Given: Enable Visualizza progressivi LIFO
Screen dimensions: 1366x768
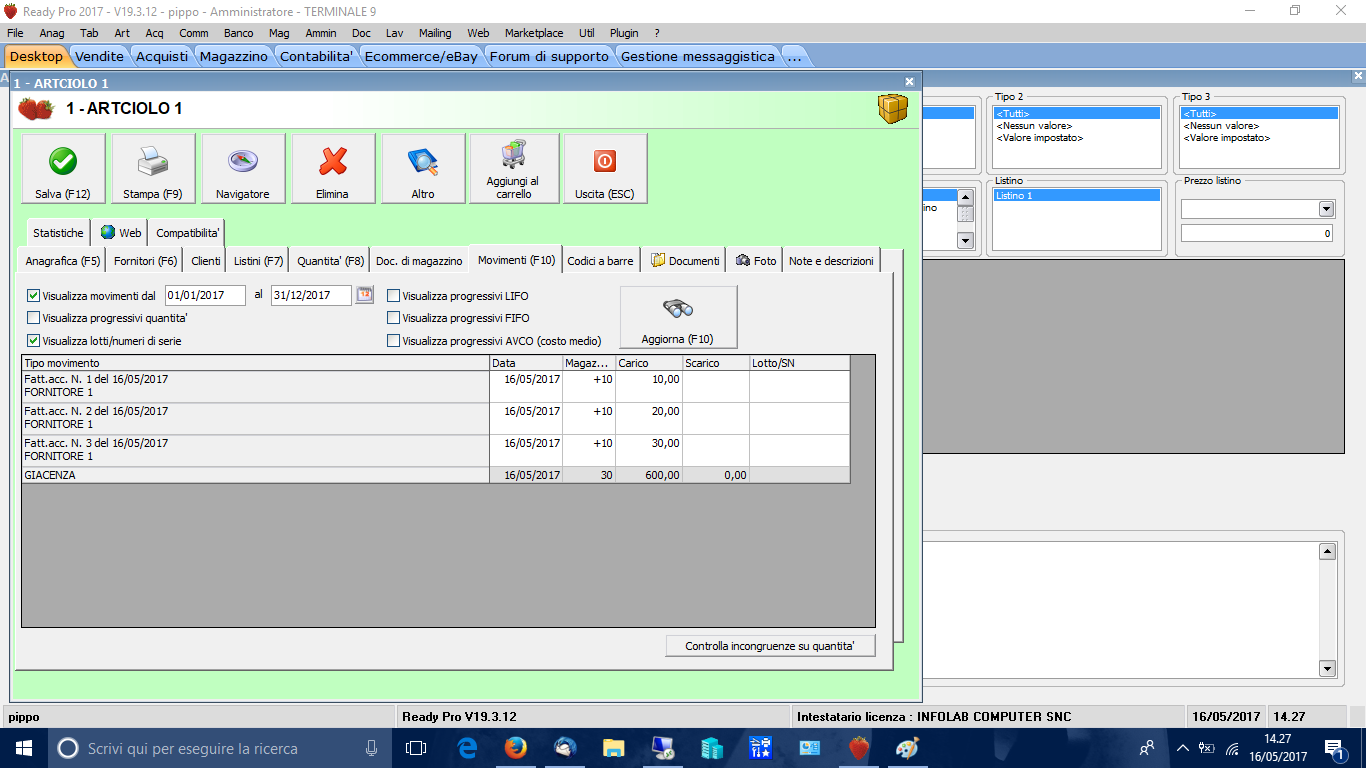Looking at the screenshot, I should click(x=393, y=296).
